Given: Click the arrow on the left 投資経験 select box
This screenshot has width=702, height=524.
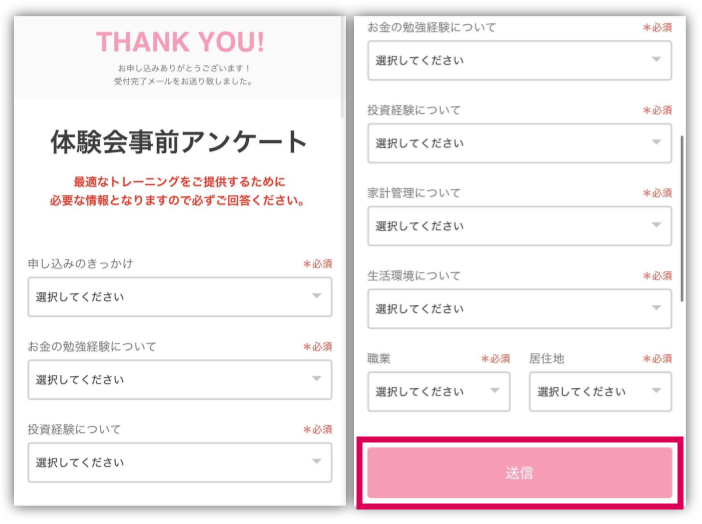Looking at the screenshot, I should coord(317,461).
